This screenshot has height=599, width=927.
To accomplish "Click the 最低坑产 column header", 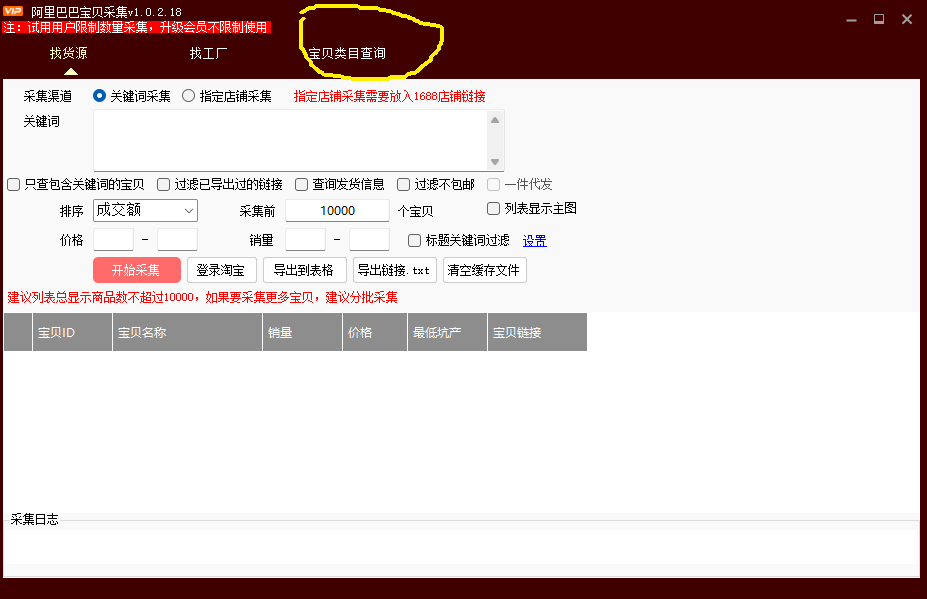I will 447,332.
